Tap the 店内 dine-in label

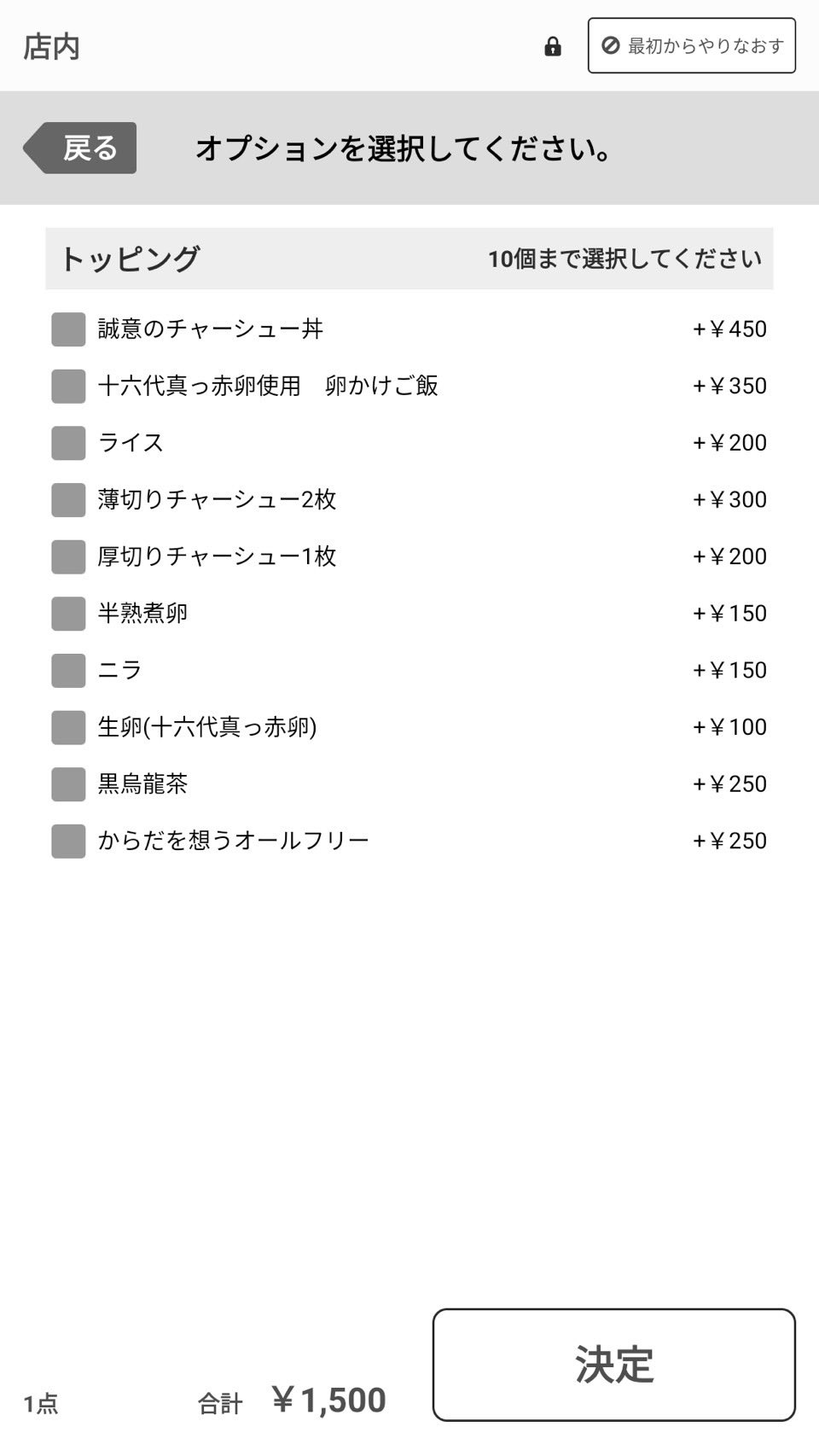pyautogui.click(x=51, y=47)
